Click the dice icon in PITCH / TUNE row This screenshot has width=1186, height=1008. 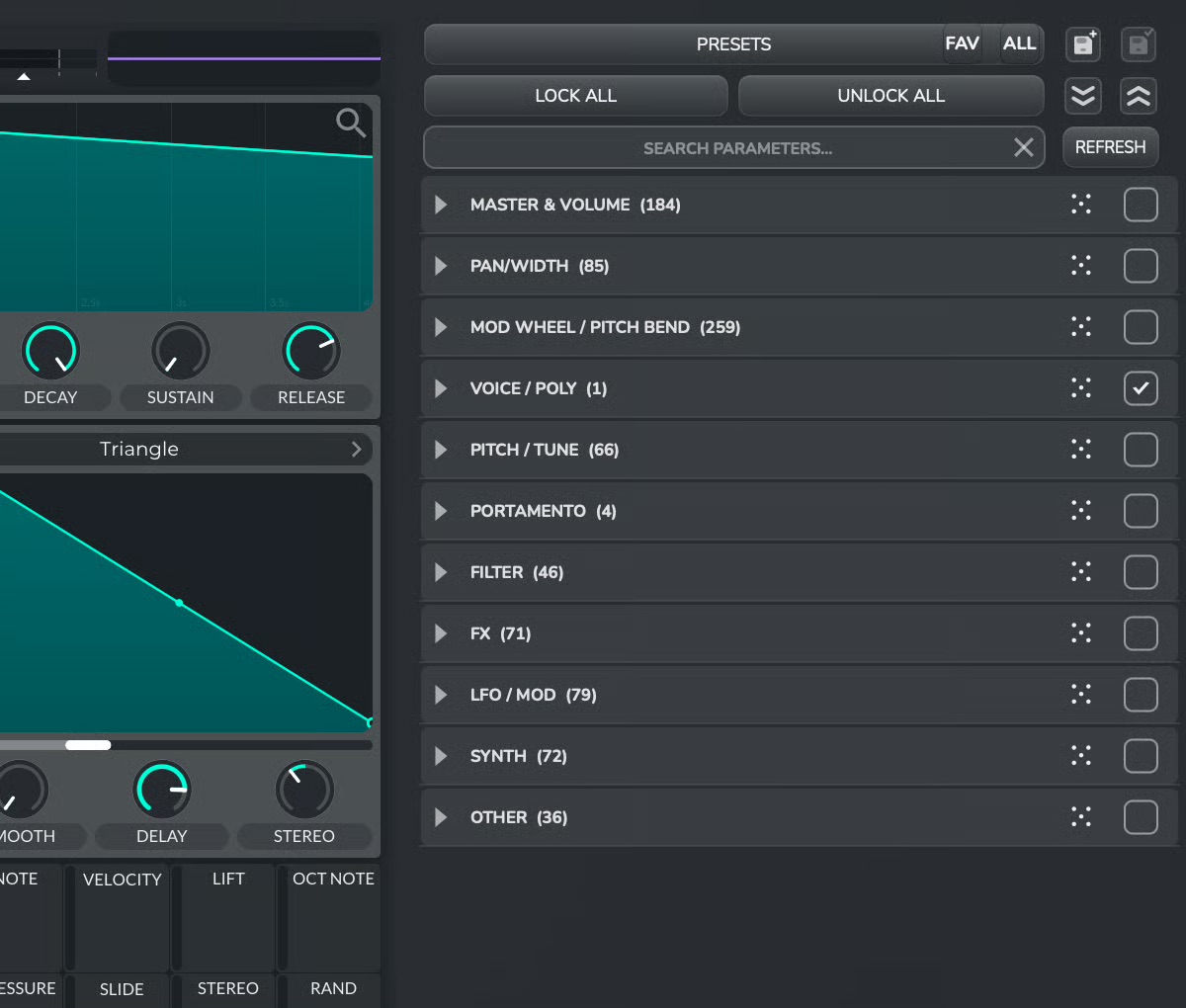tap(1081, 450)
